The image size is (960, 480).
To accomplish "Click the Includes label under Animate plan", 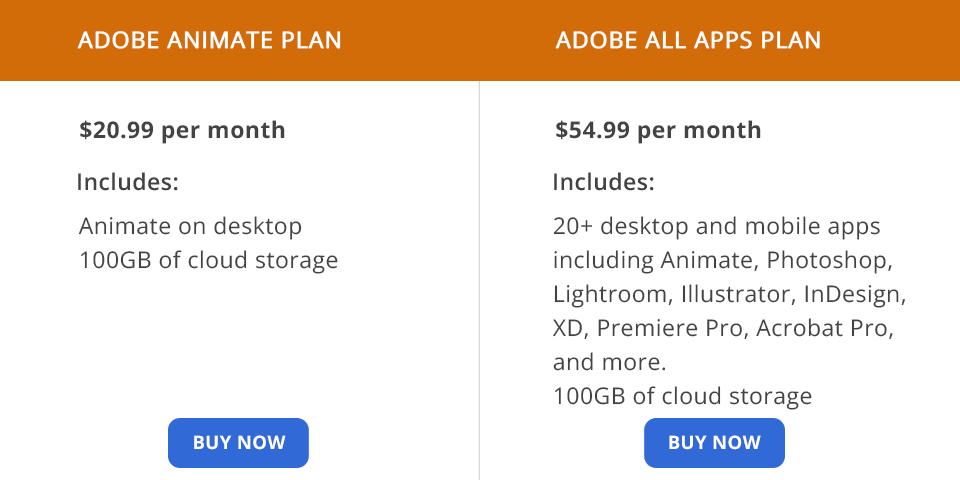I will coord(128,183).
